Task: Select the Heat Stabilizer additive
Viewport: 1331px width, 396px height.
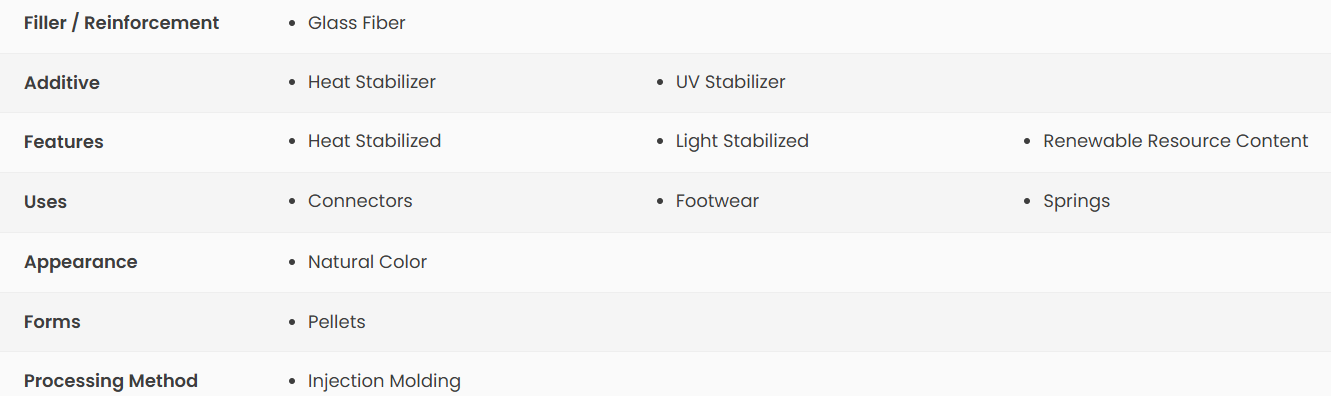Action: click(372, 82)
